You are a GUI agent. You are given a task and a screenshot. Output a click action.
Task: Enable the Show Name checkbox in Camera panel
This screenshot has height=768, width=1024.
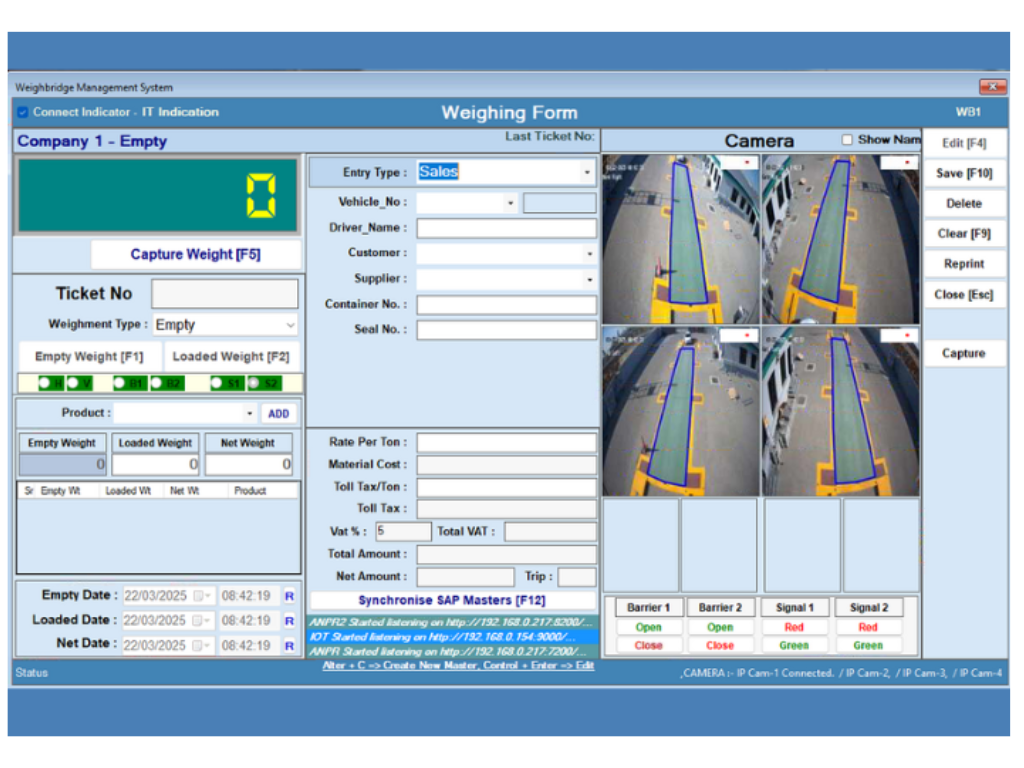[x=847, y=140]
